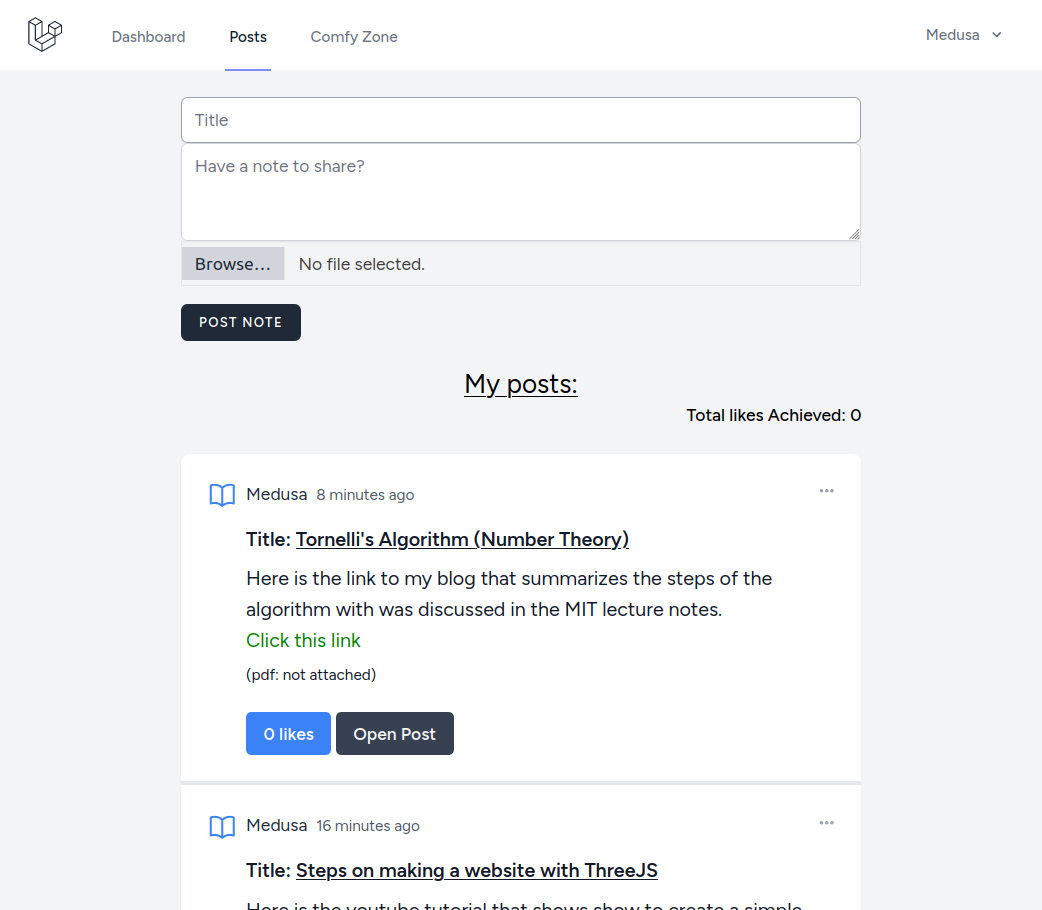Click the 0 likes button
Viewport: 1042px width, 910px height.
pyautogui.click(x=288, y=733)
